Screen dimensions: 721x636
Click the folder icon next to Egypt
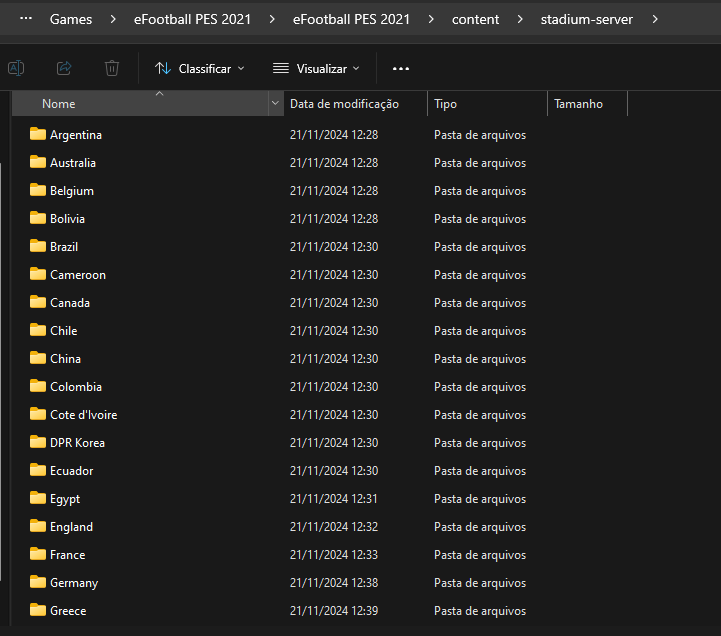(38, 498)
